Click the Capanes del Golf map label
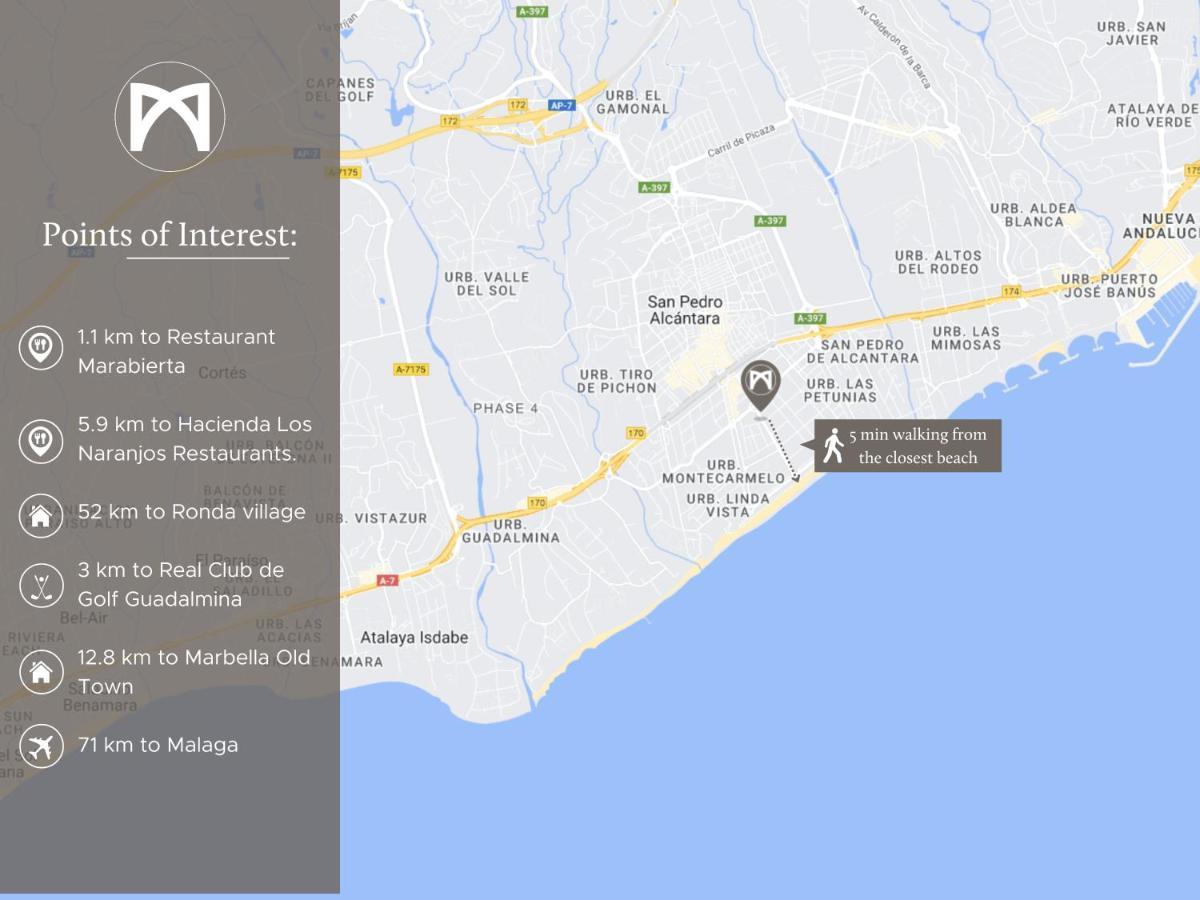1200x900 pixels. (340, 90)
